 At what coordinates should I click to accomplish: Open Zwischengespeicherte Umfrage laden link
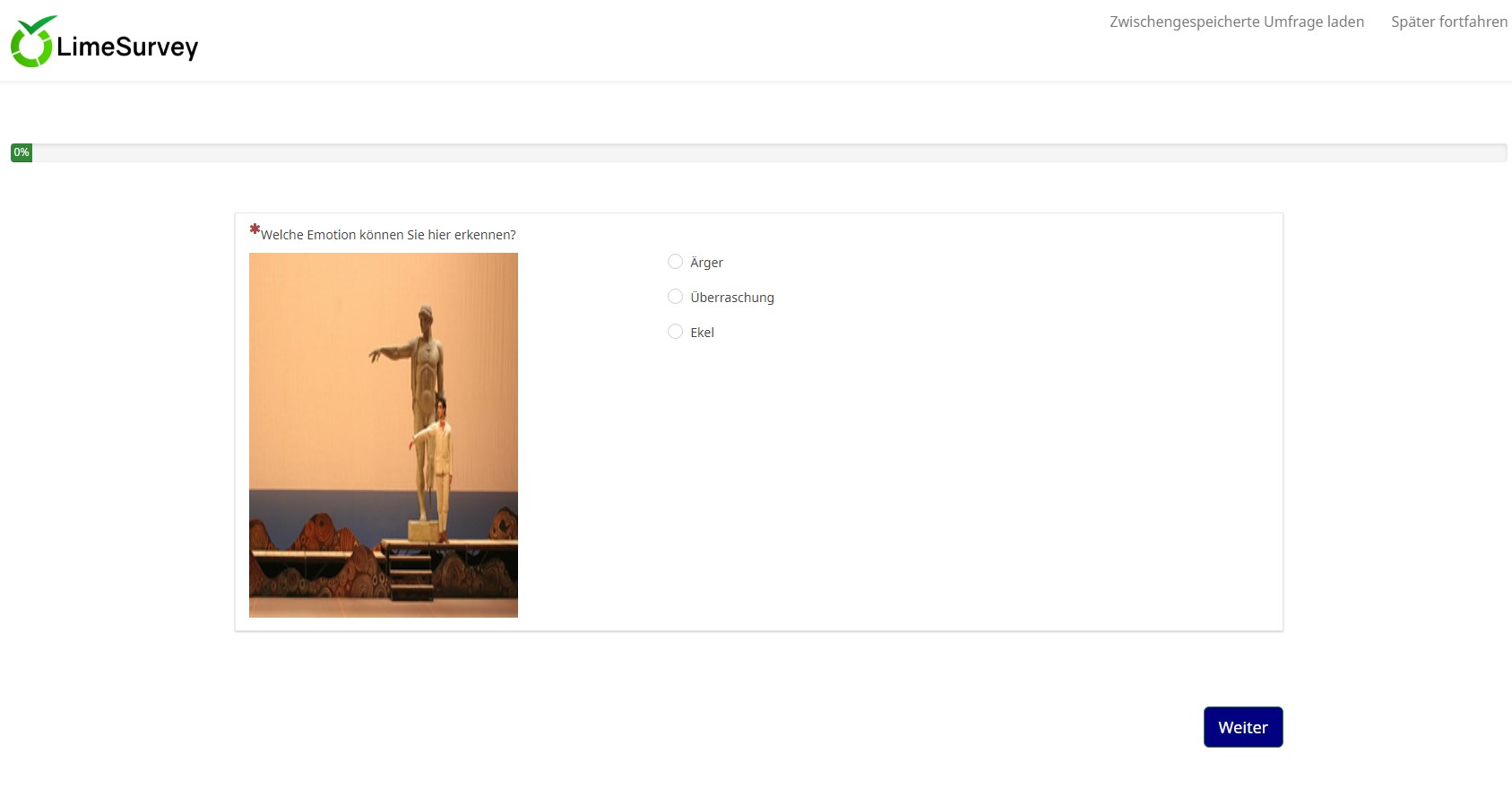pyautogui.click(x=1236, y=22)
